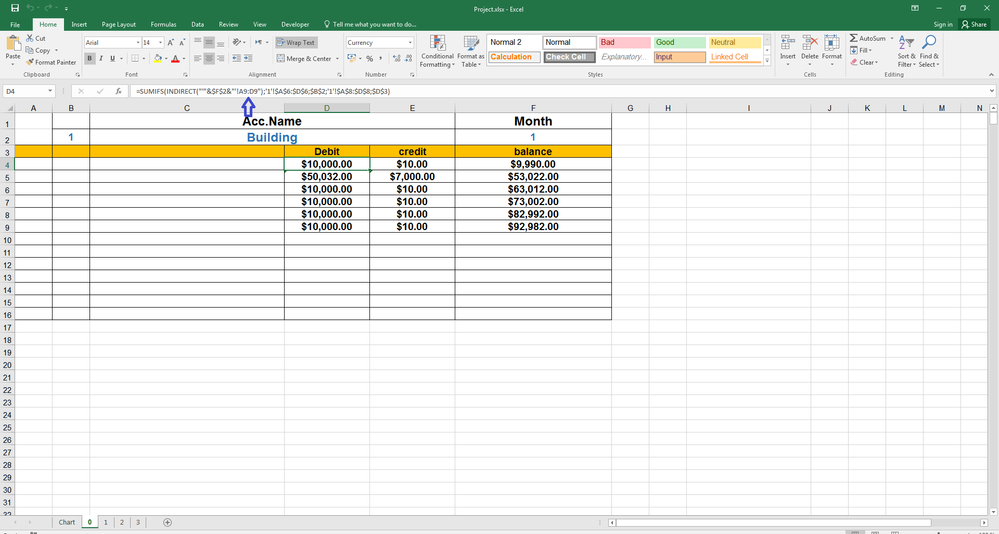Decrease font size with the smaller A icon
Screen dimensions: 999x534
coord(182,42)
